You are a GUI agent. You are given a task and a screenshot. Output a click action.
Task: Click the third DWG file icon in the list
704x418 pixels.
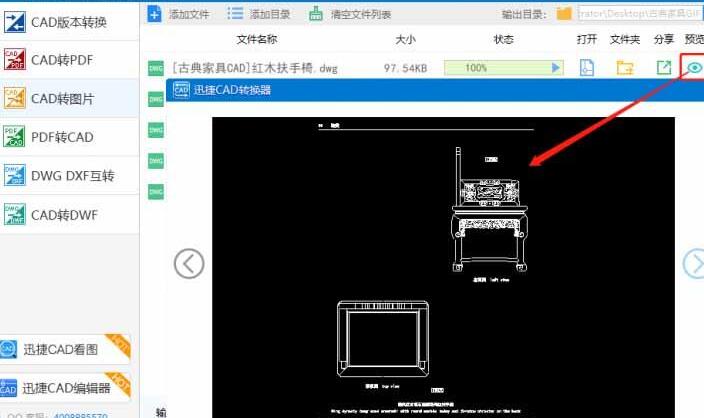click(156, 130)
